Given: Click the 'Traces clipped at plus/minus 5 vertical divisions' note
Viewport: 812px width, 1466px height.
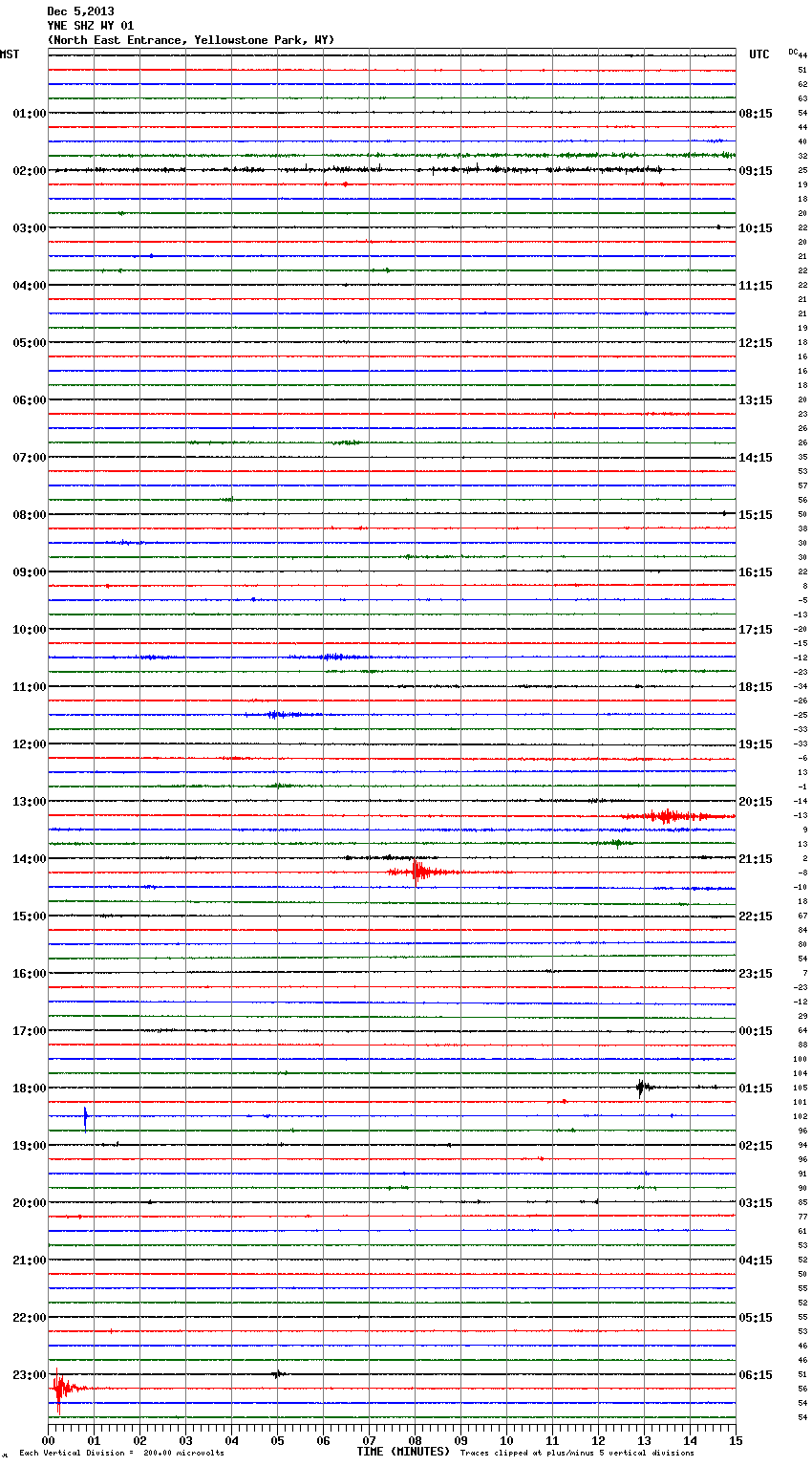Looking at the screenshot, I should click(x=577, y=1453).
